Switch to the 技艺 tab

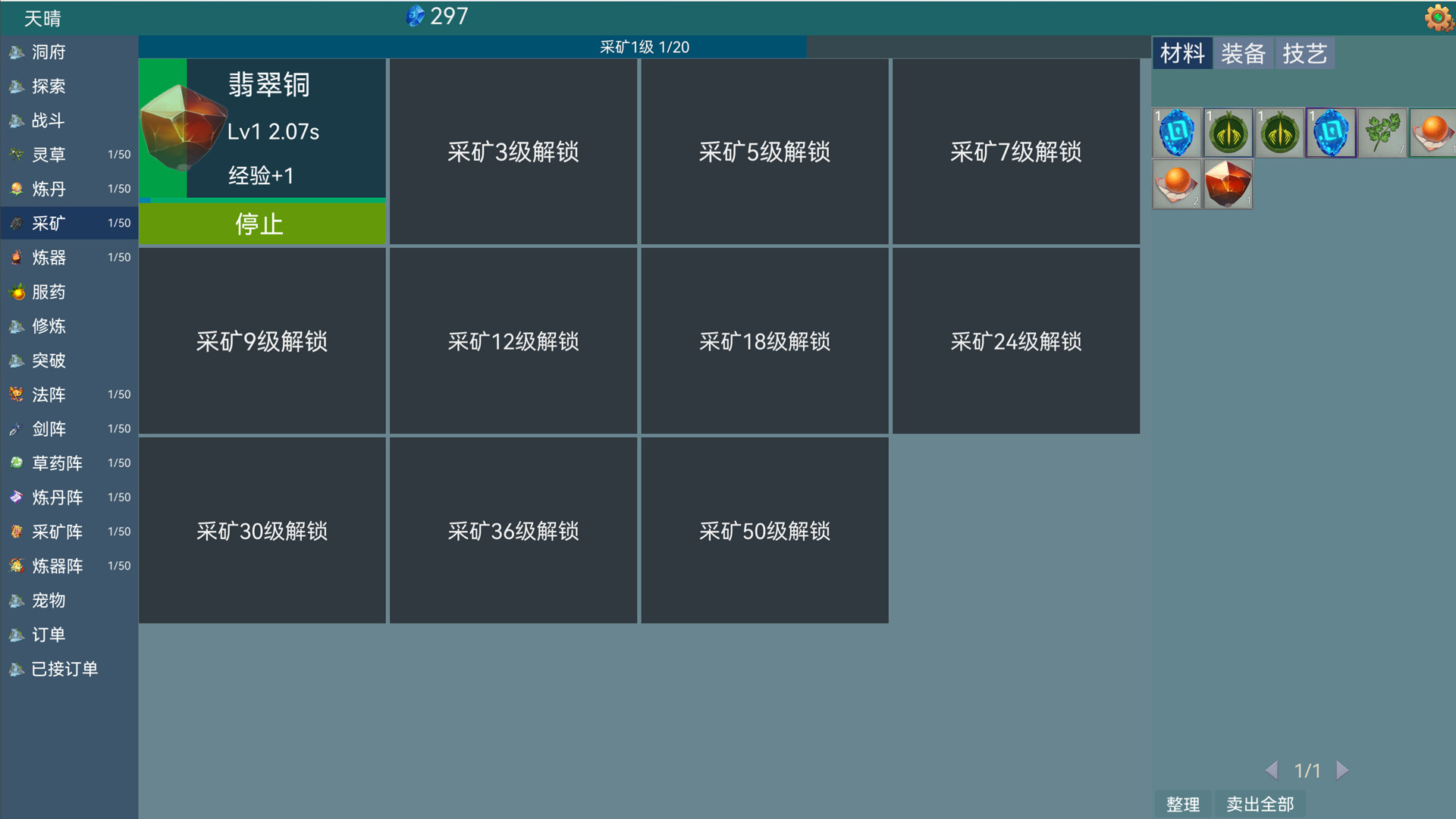[x=1304, y=54]
